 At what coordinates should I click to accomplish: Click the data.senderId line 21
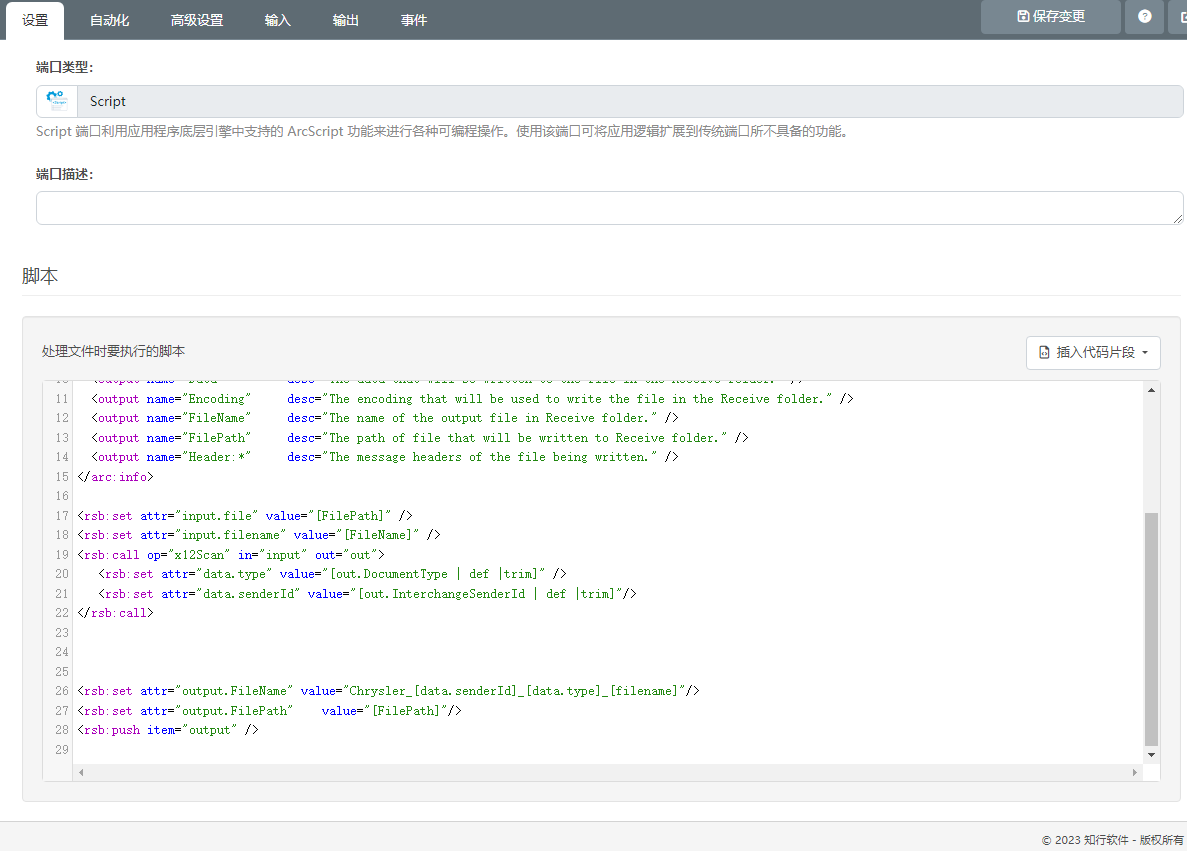coord(367,594)
